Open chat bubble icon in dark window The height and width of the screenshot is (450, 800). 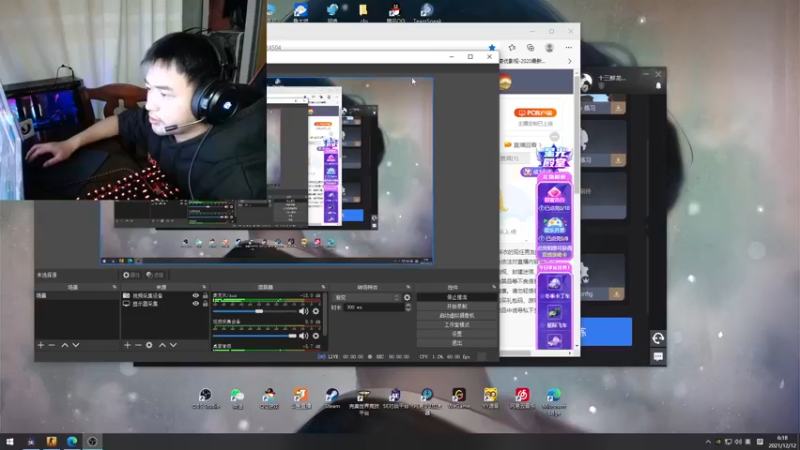pos(658,357)
